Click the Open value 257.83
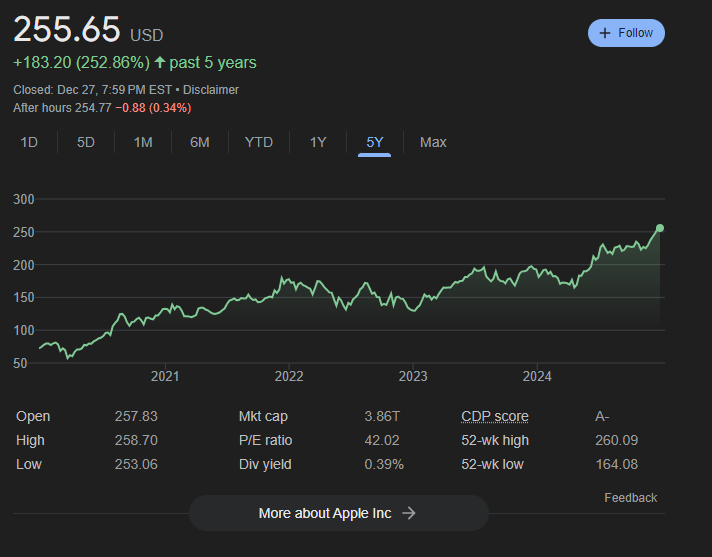This screenshot has height=557, width=712. 136,416
